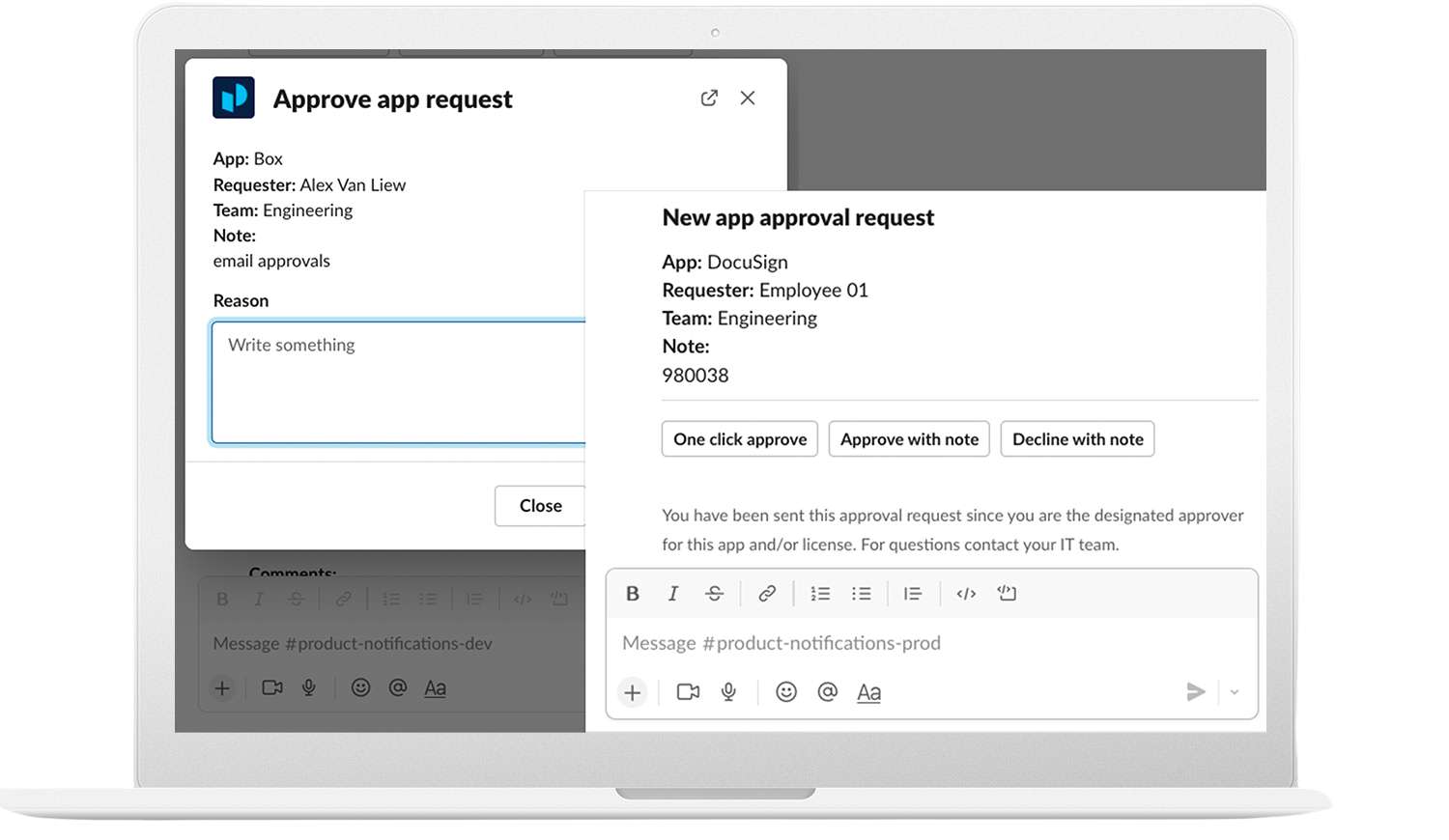Mention someone with @ in prod composer
The image size is (1449, 840).
828,692
